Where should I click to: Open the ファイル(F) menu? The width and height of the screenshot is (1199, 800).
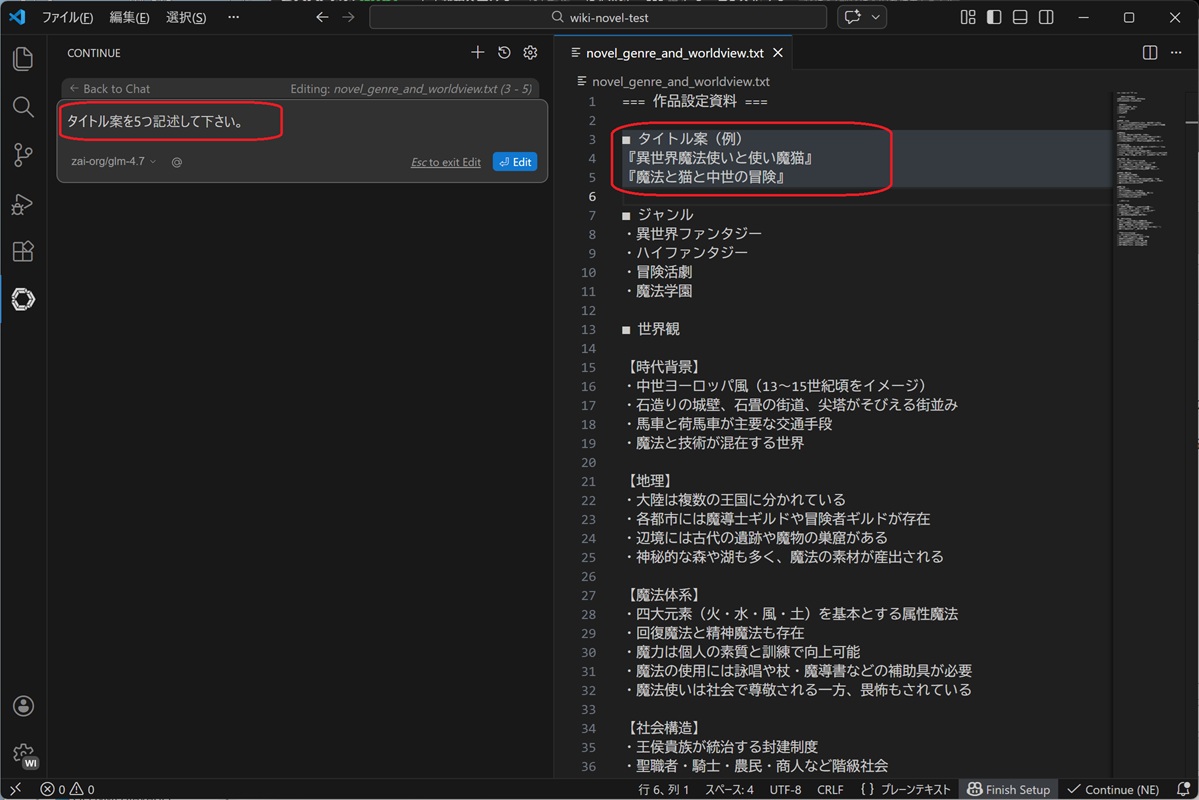click(x=67, y=18)
